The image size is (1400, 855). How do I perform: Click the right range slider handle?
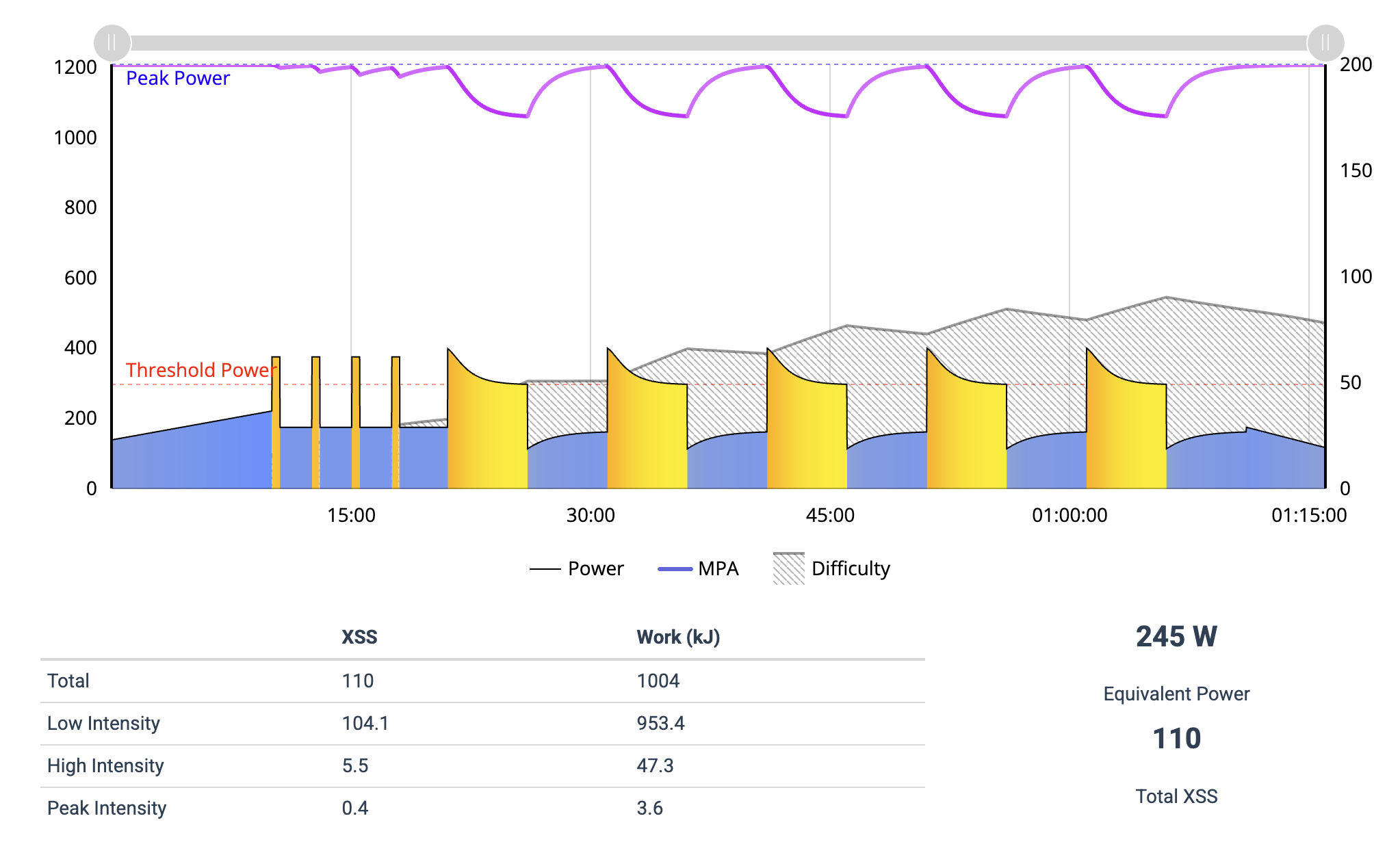coord(1325,43)
